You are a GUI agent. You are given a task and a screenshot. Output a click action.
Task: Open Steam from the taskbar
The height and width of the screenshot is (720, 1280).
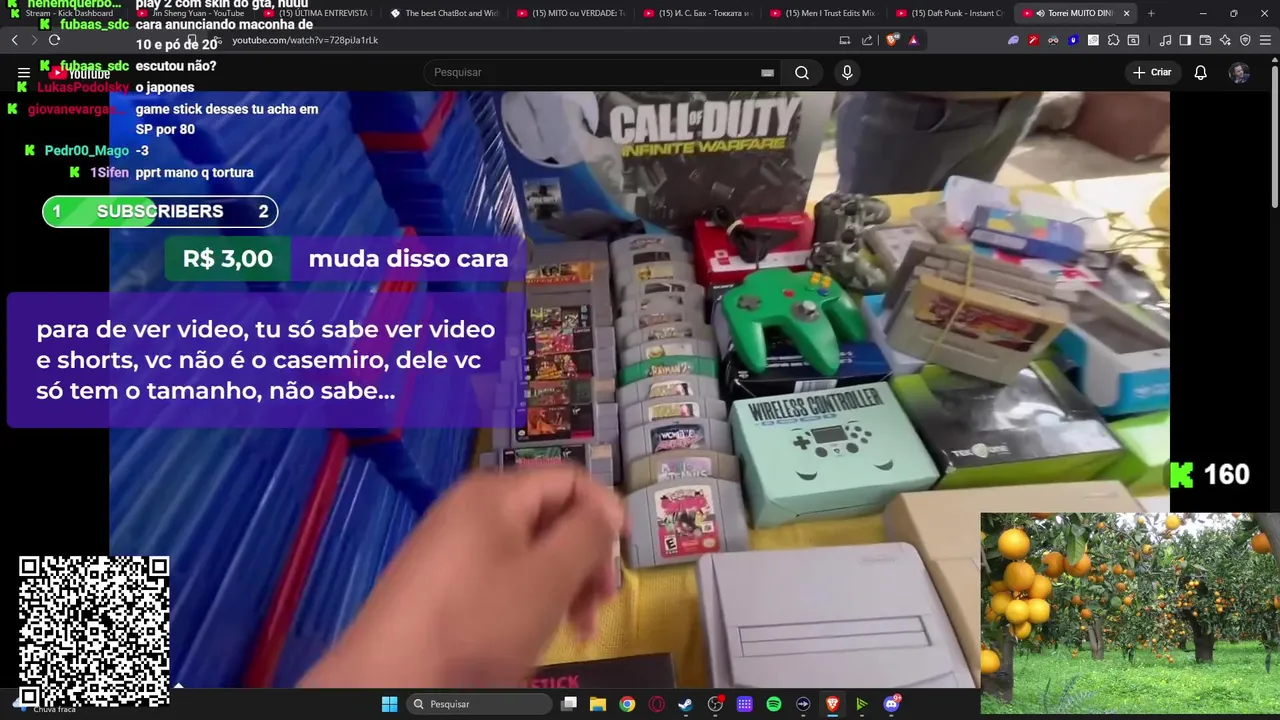(685, 704)
